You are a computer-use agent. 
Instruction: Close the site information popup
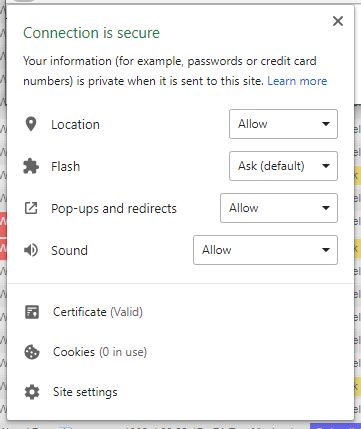point(338,21)
